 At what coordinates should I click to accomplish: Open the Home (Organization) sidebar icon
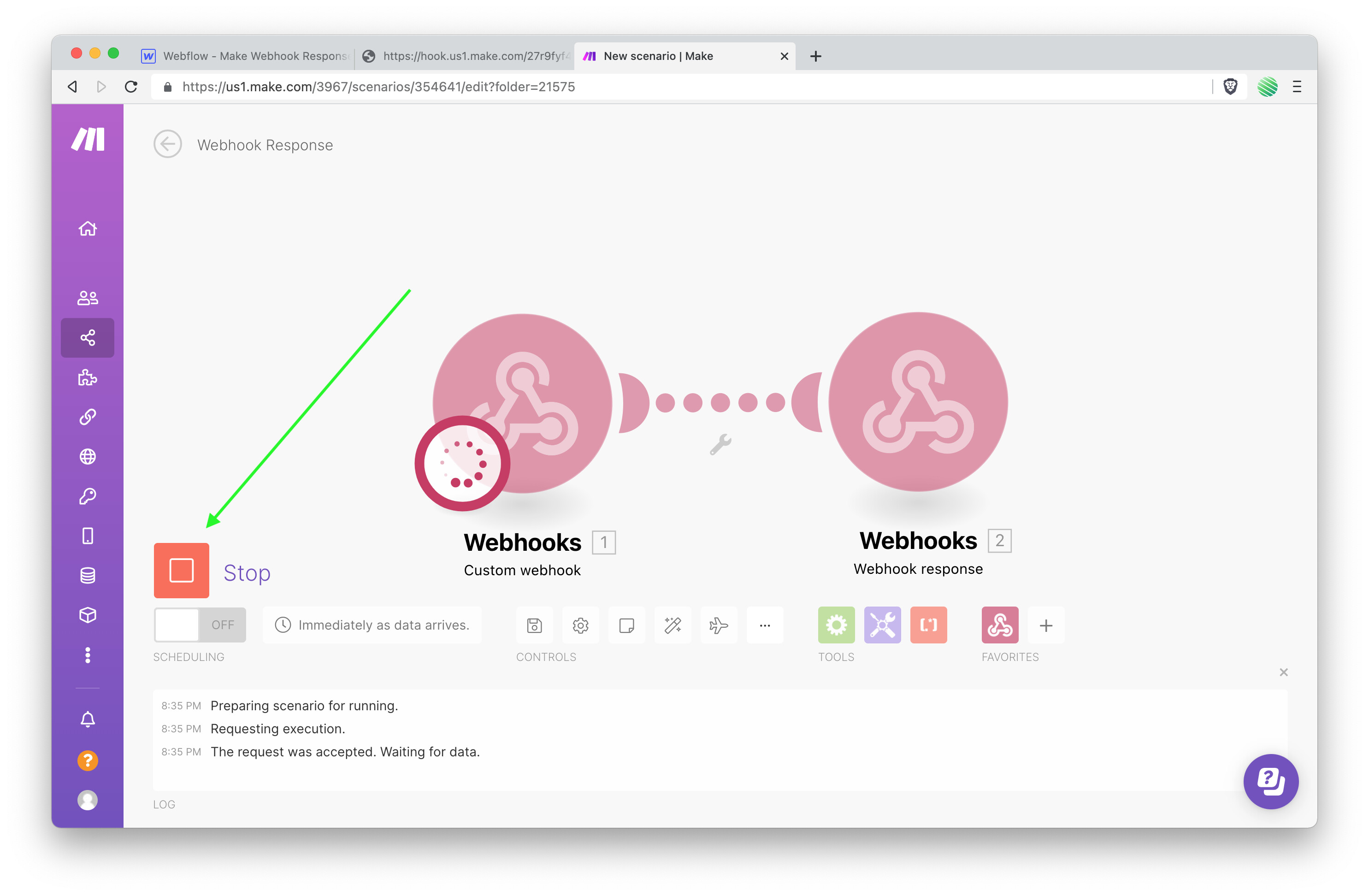pyautogui.click(x=88, y=228)
